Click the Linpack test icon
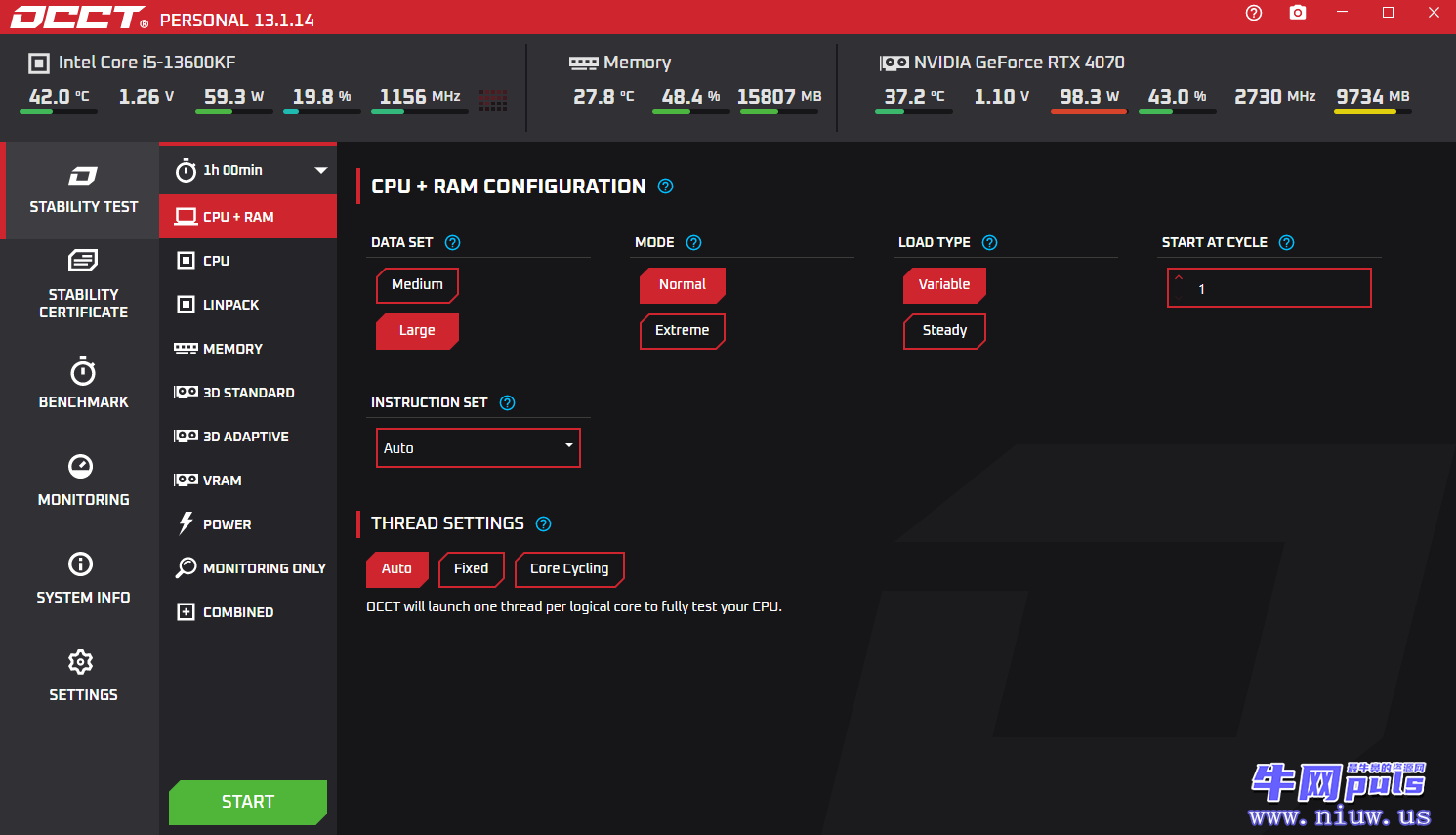Viewport: 1456px width, 835px height. 186,305
